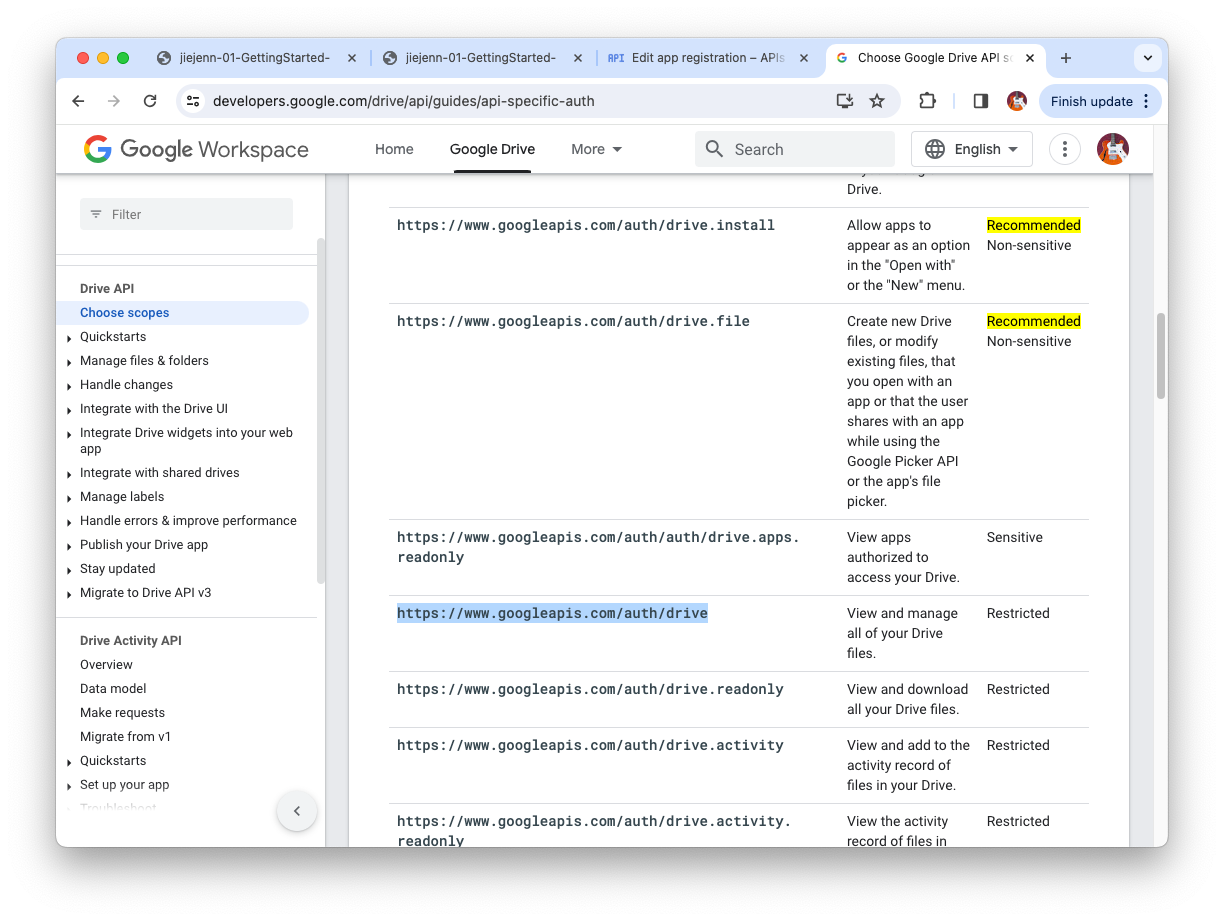Click Recommended label in drive.install row
The height and width of the screenshot is (921, 1224).
(x=1034, y=225)
